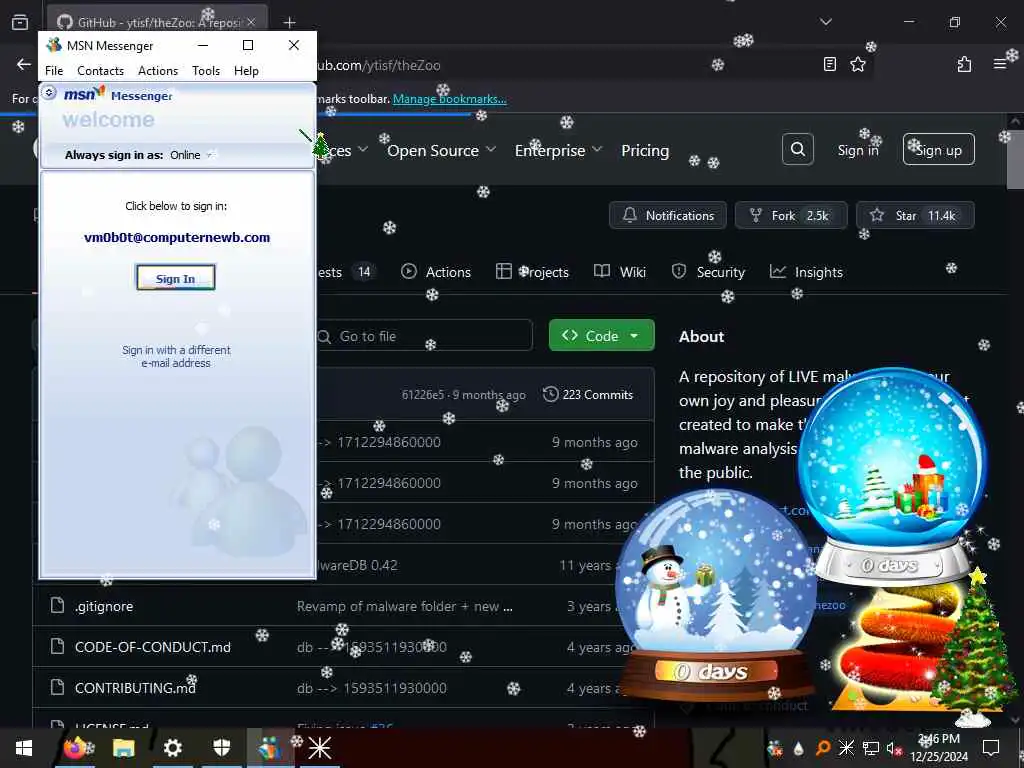This screenshot has width=1024, height=768.
Task: Open Firefox recent browsing view icon
Action: click(20, 22)
